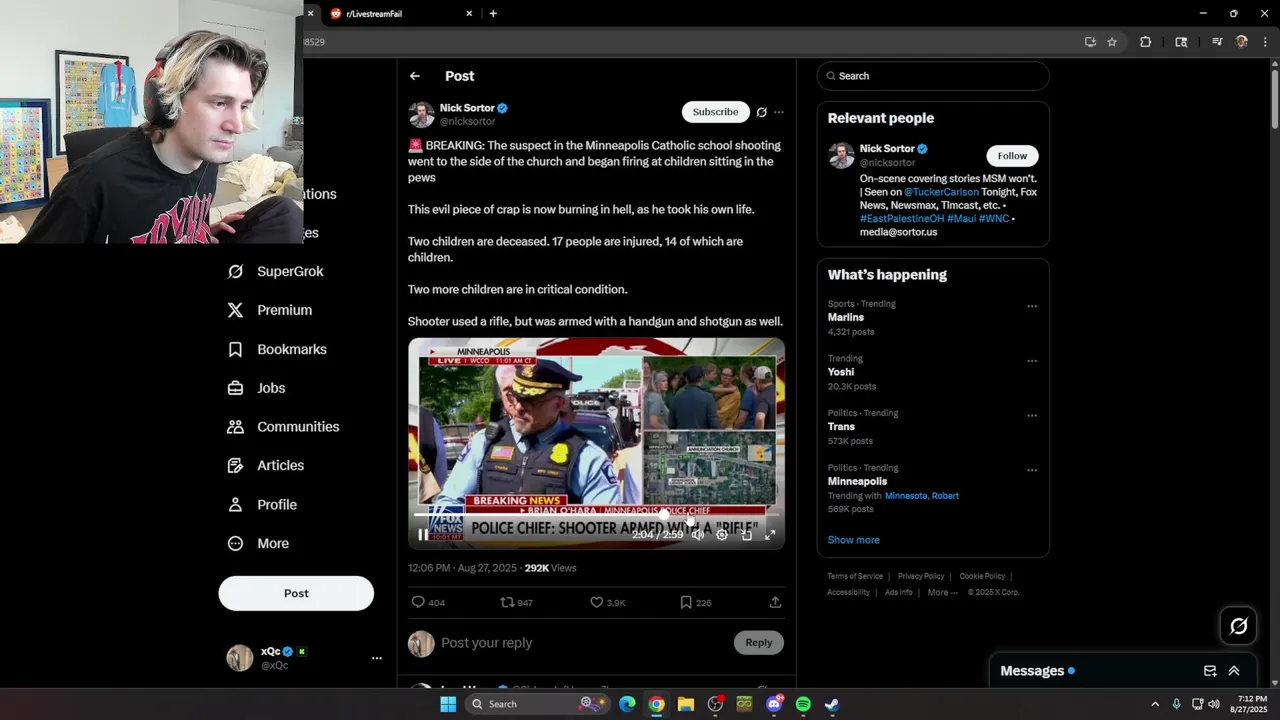The width and height of the screenshot is (1280, 720).
Task: Open Articles from sidebar
Action: click(x=266, y=465)
